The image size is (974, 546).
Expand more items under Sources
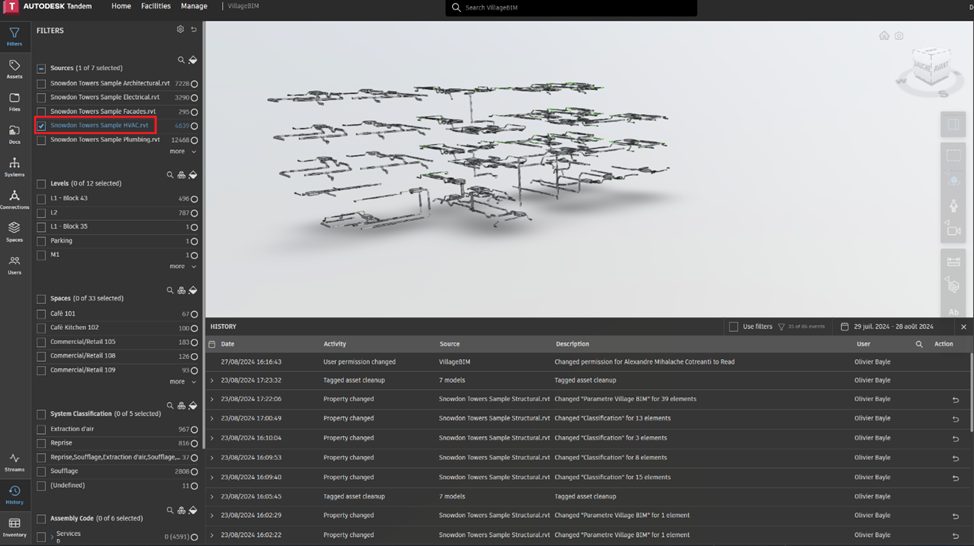coord(181,152)
